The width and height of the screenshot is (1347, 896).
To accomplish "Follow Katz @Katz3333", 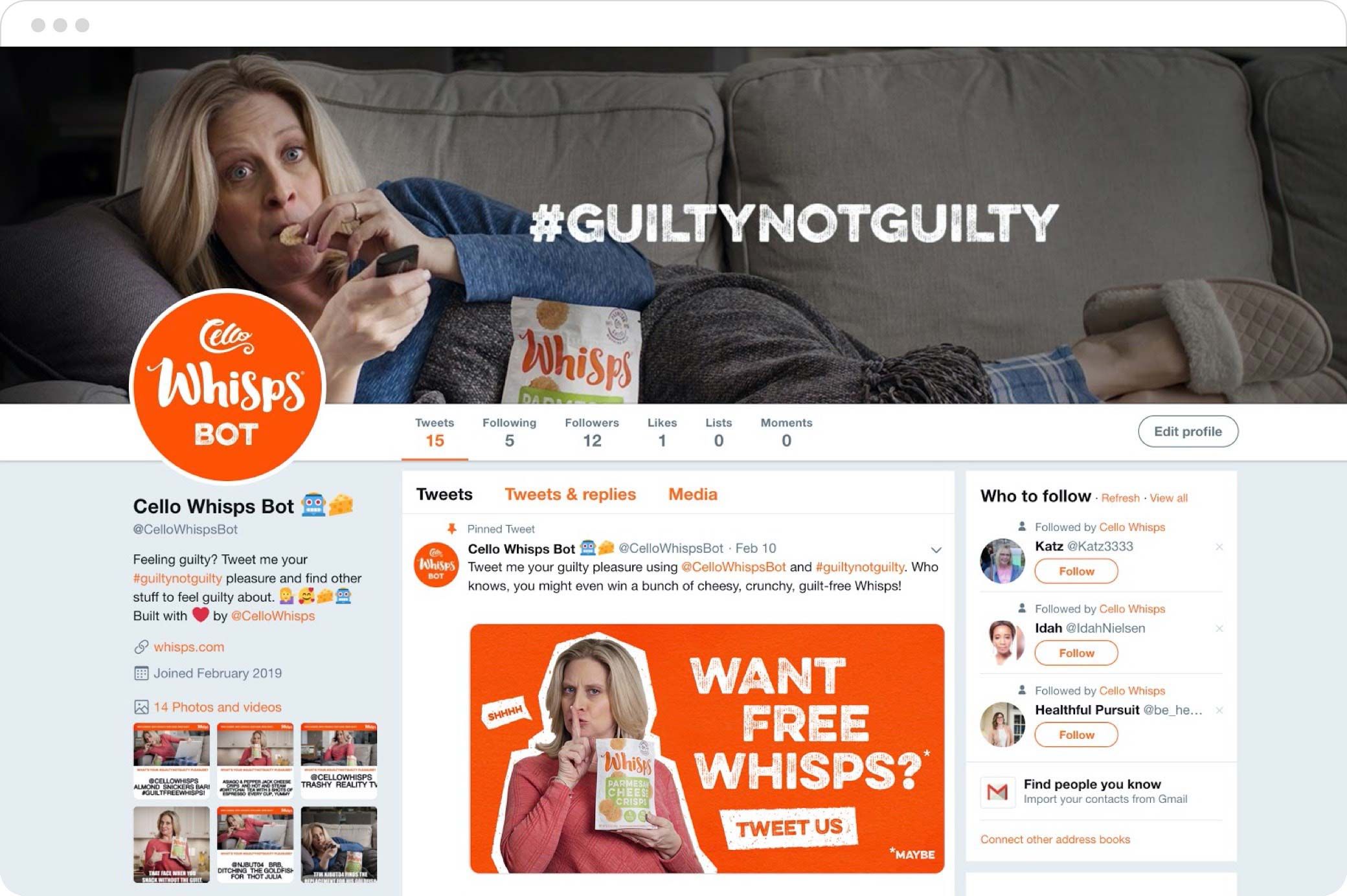I will (1076, 571).
